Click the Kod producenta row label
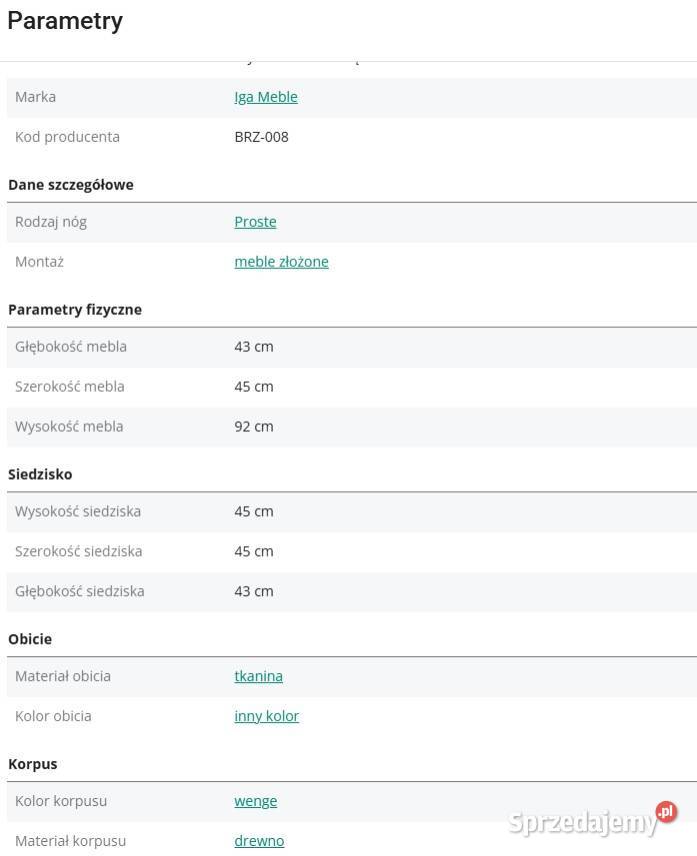The image size is (697, 856). tap(67, 137)
